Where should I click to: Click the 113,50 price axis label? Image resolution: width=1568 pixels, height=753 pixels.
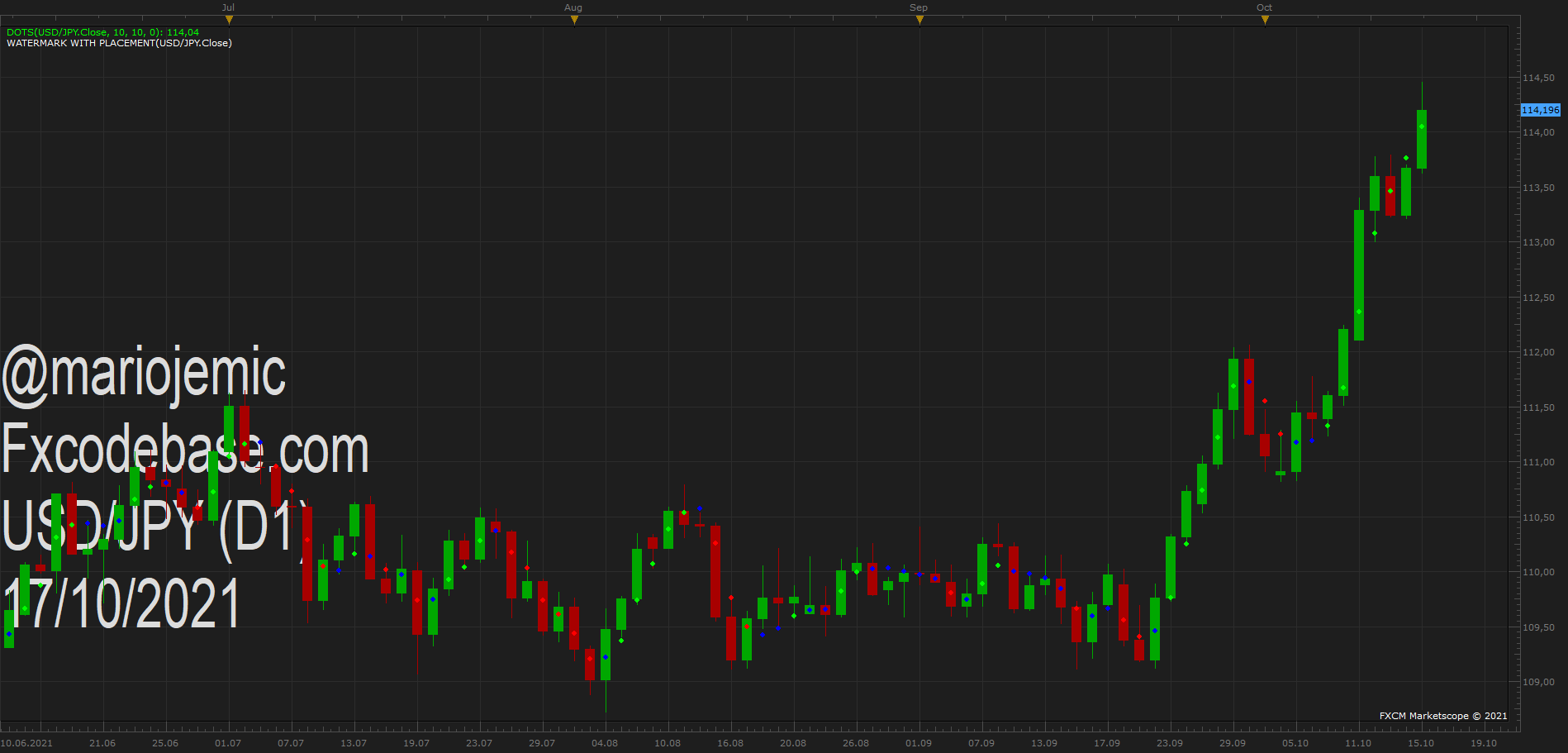1538,188
